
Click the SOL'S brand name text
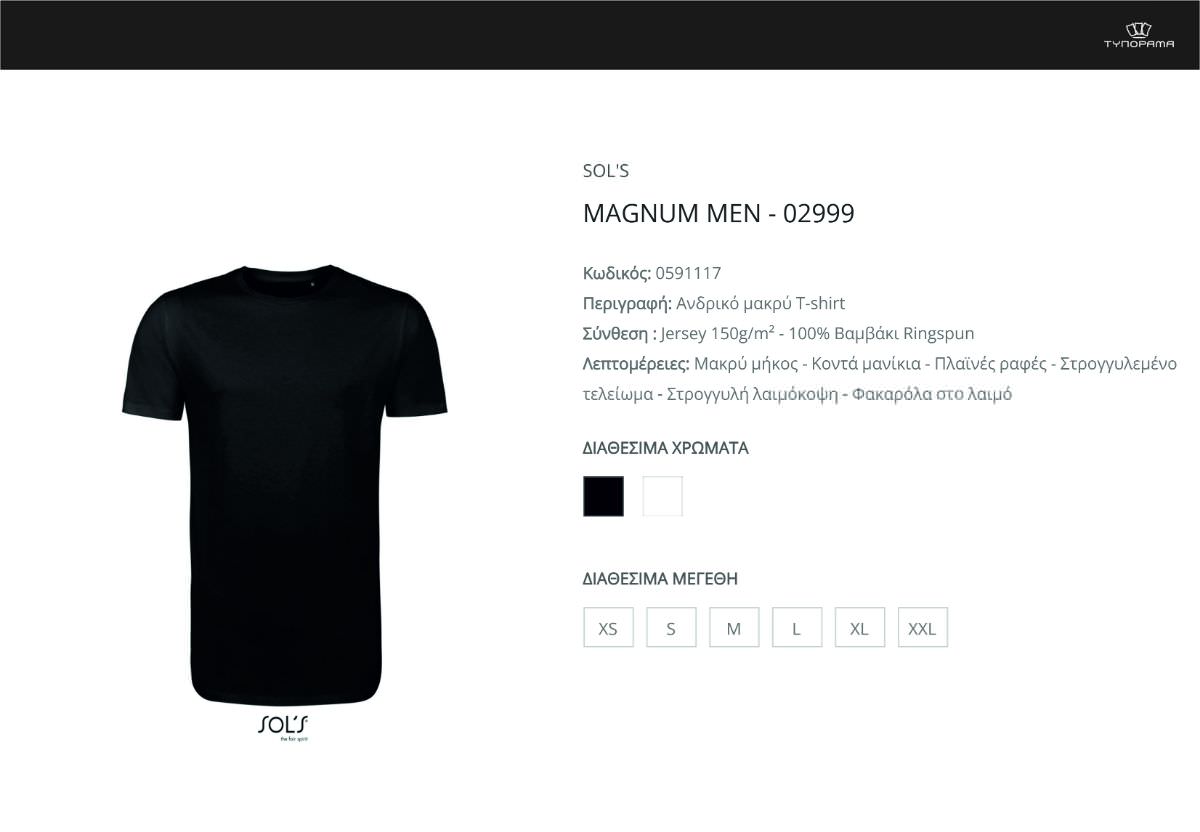(606, 171)
